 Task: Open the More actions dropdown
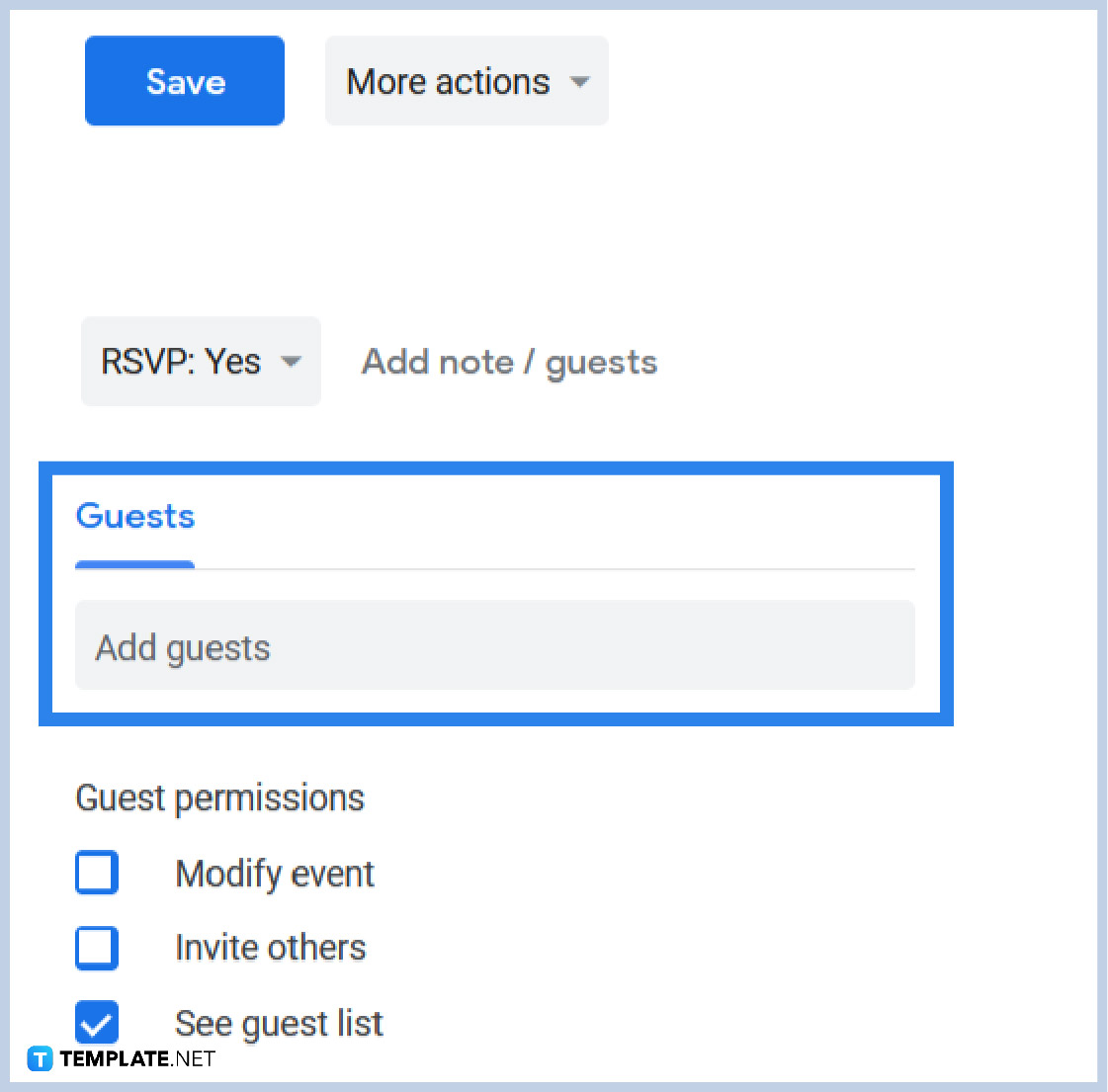pyautogui.click(x=467, y=80)
